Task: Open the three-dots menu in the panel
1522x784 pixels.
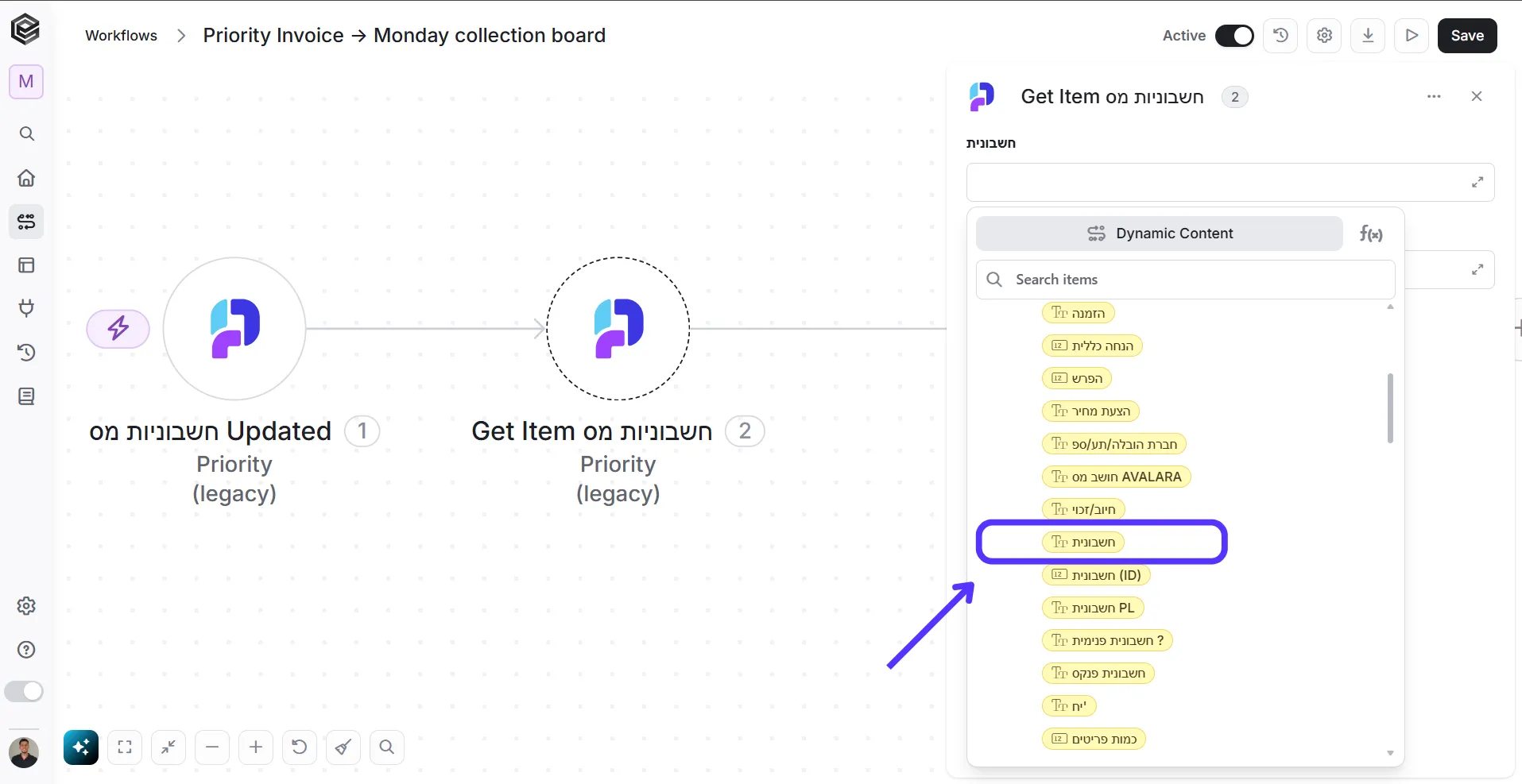Action: click(x=1434, y=97)
